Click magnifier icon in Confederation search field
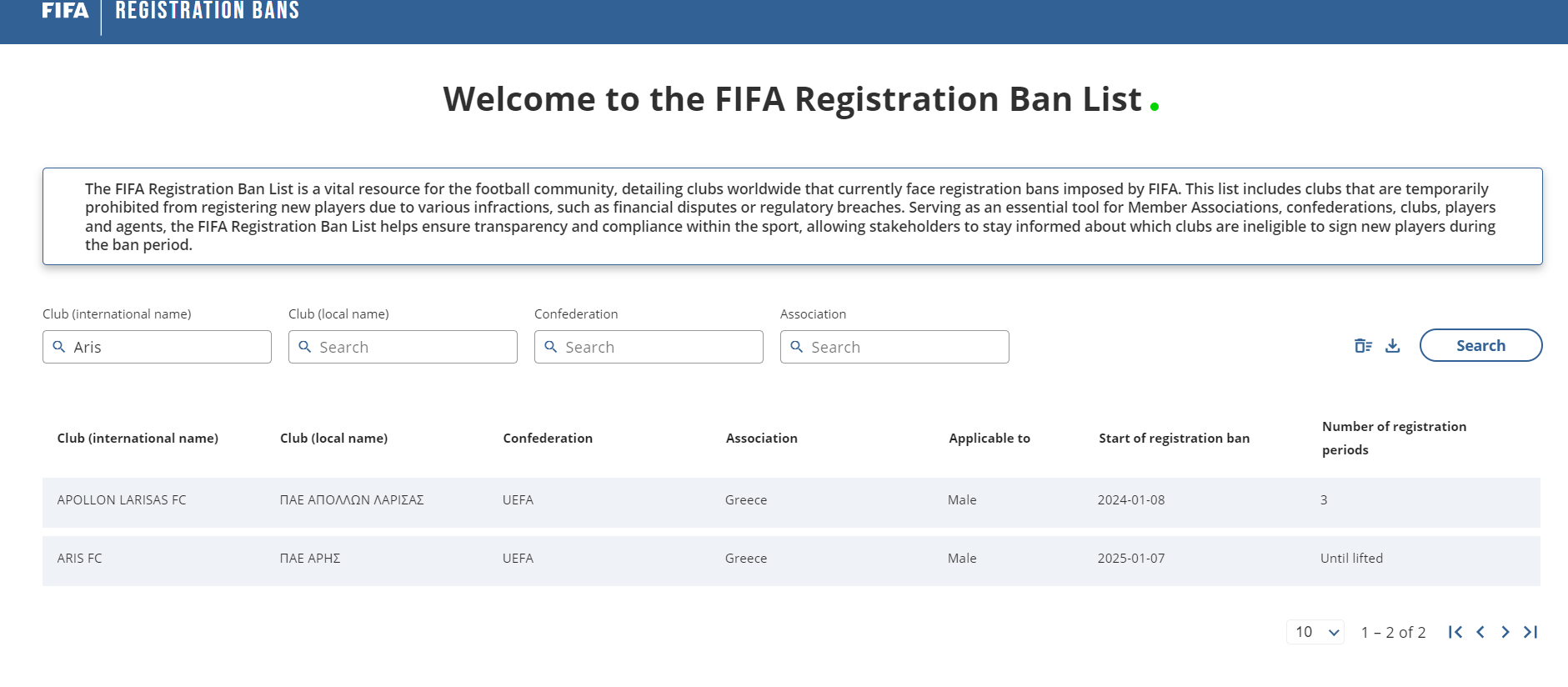1568x687 pixels. point(551,347)
